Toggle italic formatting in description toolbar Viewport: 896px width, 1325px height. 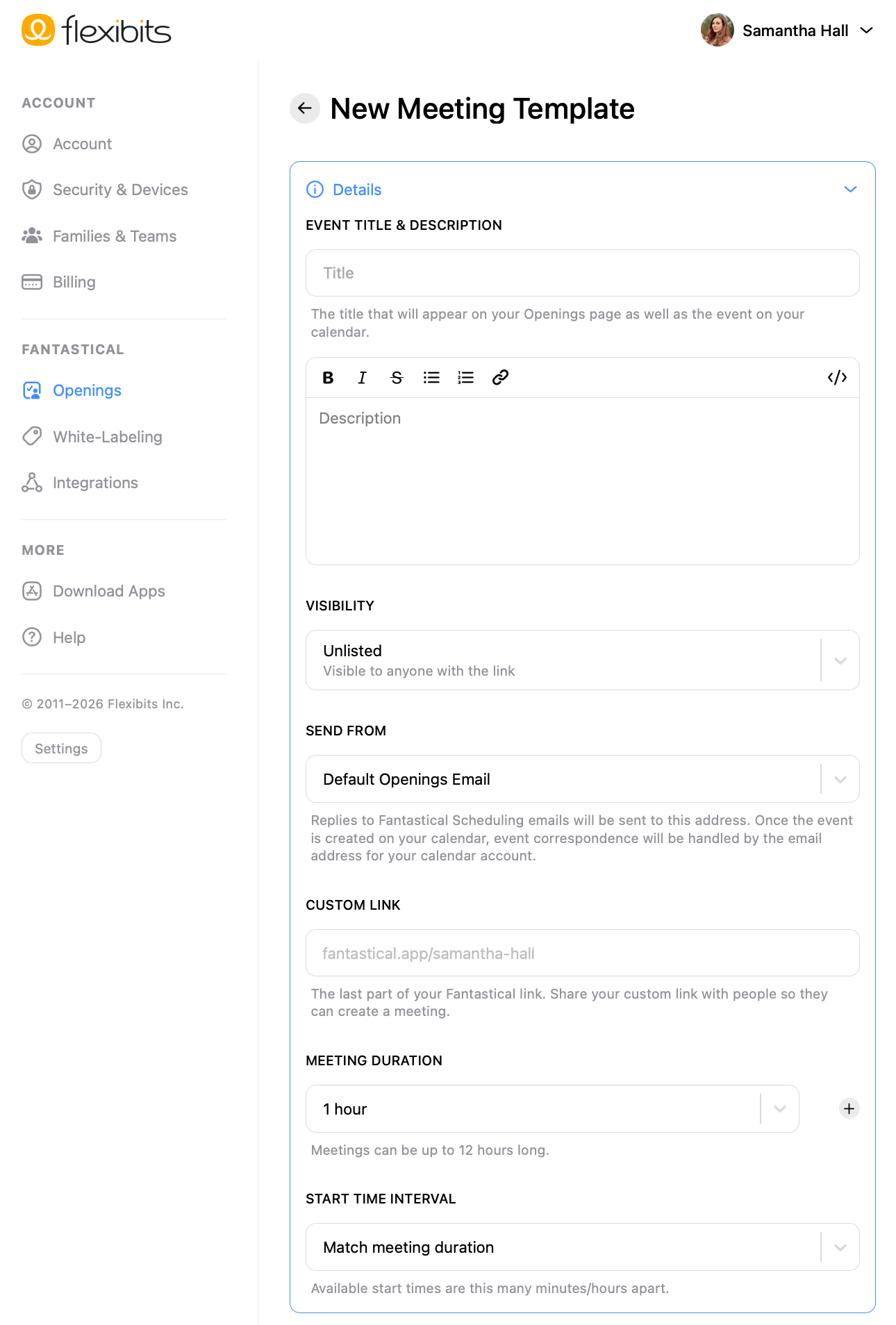(x=362, y=378)
